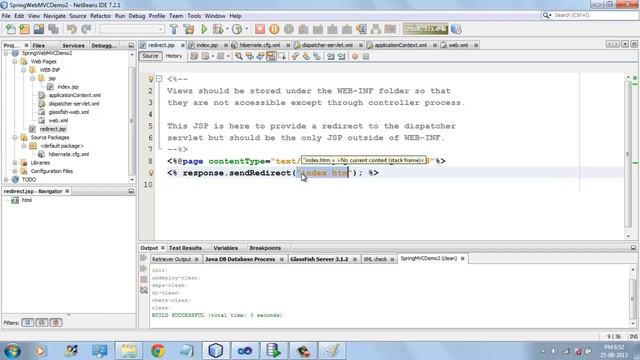Open the Refactor menu

pos(100,16)
